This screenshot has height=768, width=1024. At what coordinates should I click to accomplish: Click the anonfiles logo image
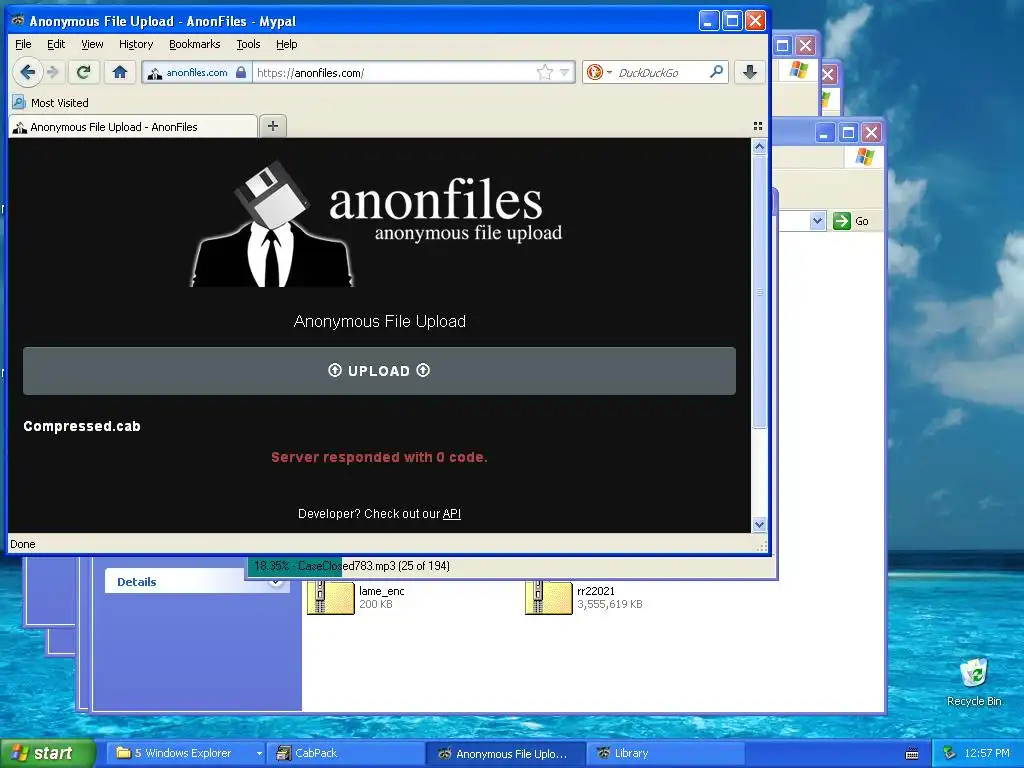376,223
